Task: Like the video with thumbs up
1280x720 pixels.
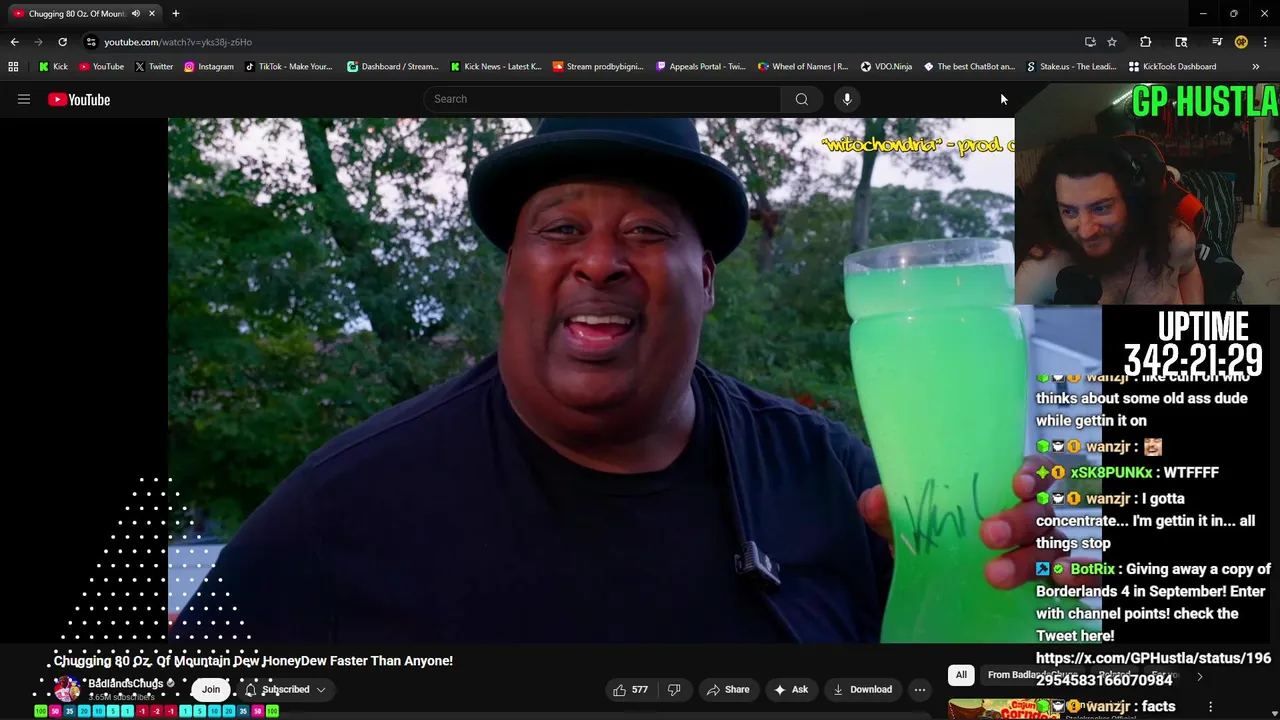Action: [x=630, y=689]
